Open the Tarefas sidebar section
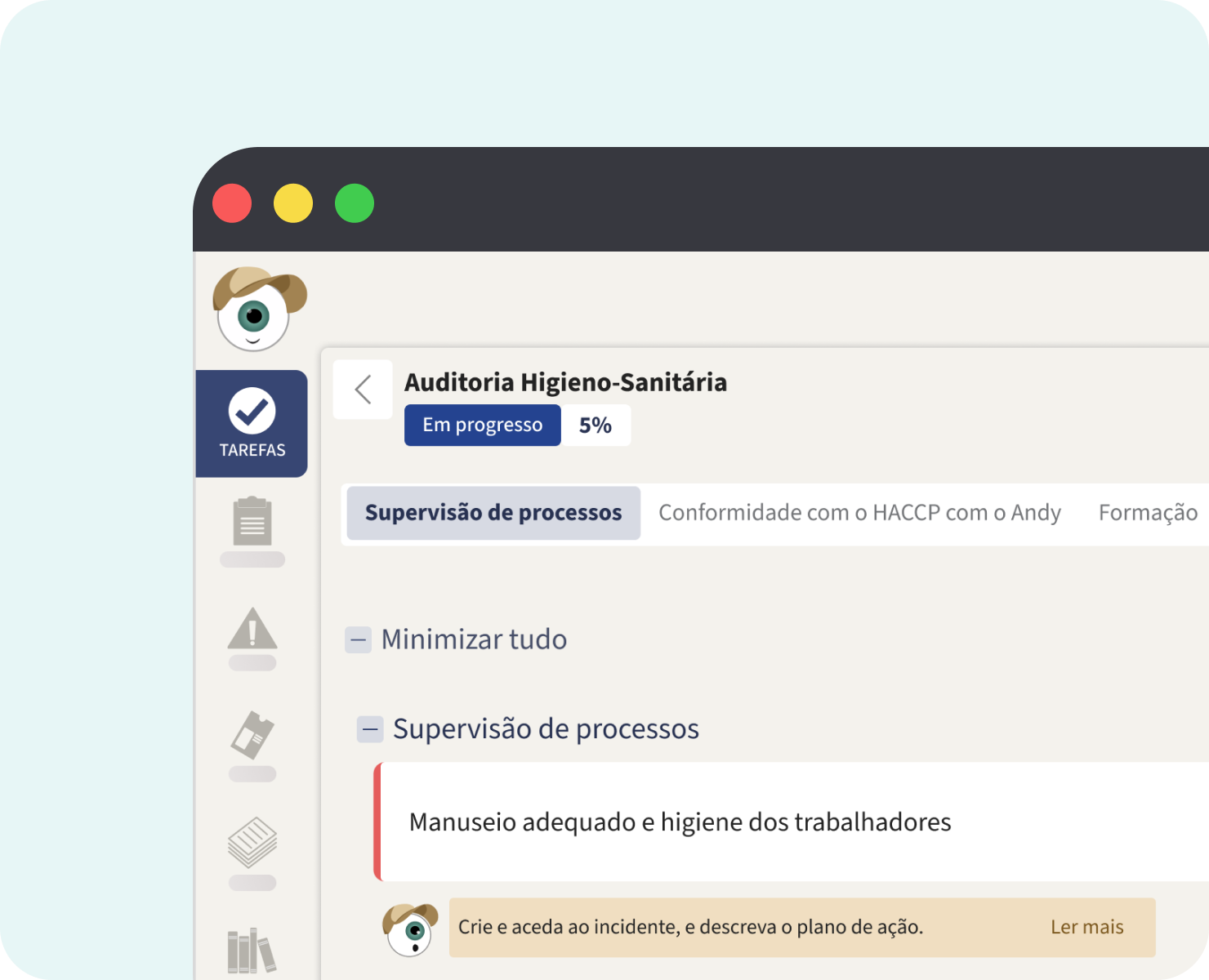The image size is (1209, 980). (x=252, y=423)
